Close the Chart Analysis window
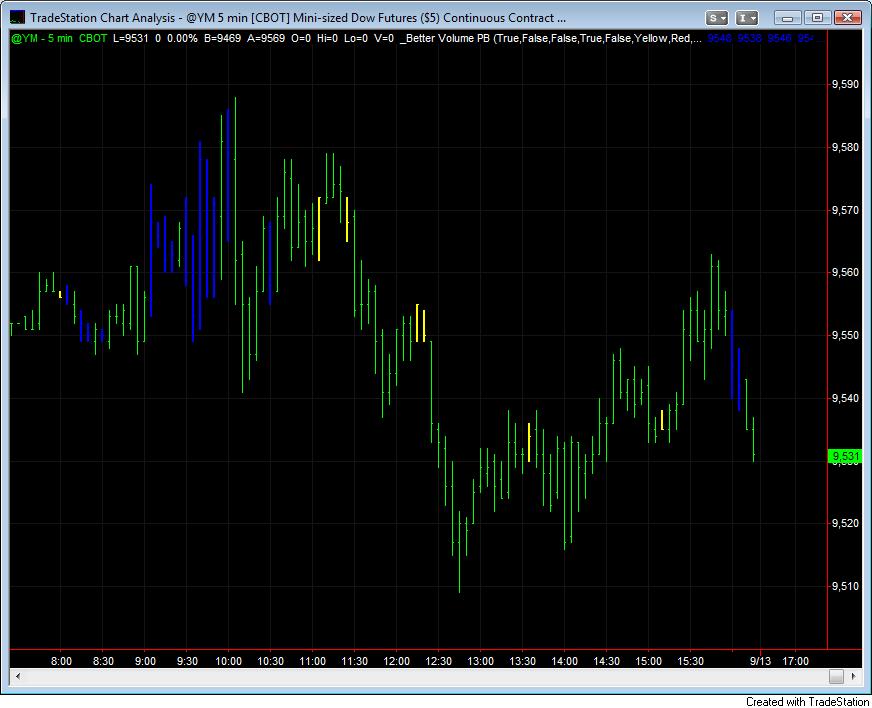Screen dimensions: 872x708 pyautogui.click(x=848, y=18)
